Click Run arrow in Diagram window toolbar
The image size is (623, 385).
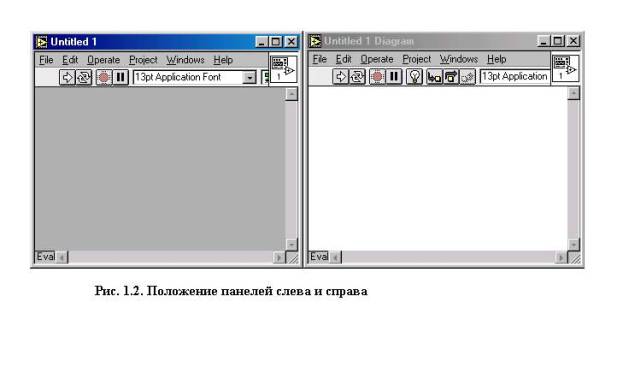pyautogui.click(x=341, y=76)
